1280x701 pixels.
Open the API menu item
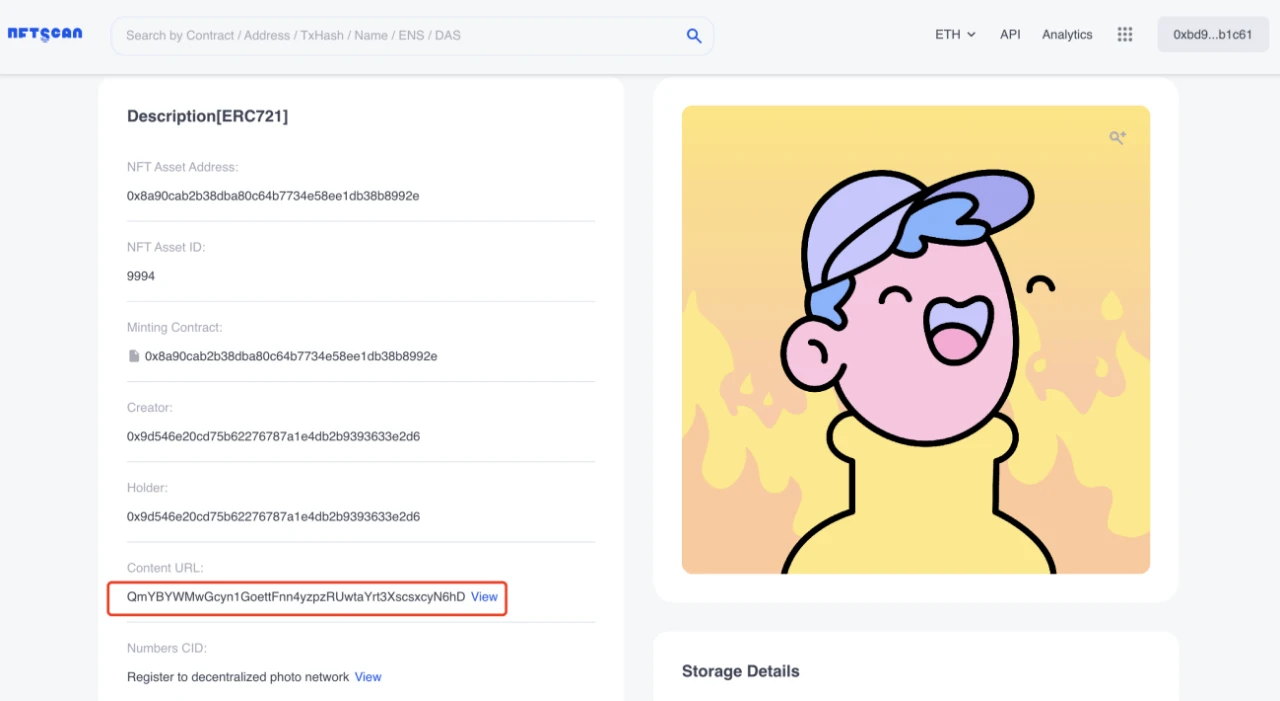(1010, 34)
